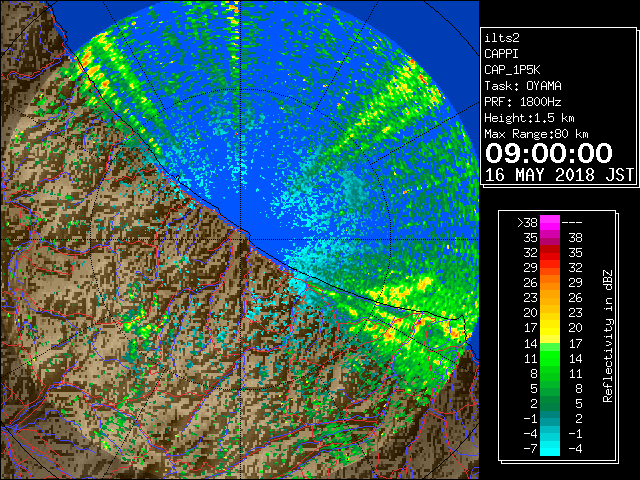Screen dimensions: 640x480
Task: Click the magenta '>38' legend swatch
Action: click(550, 222)
